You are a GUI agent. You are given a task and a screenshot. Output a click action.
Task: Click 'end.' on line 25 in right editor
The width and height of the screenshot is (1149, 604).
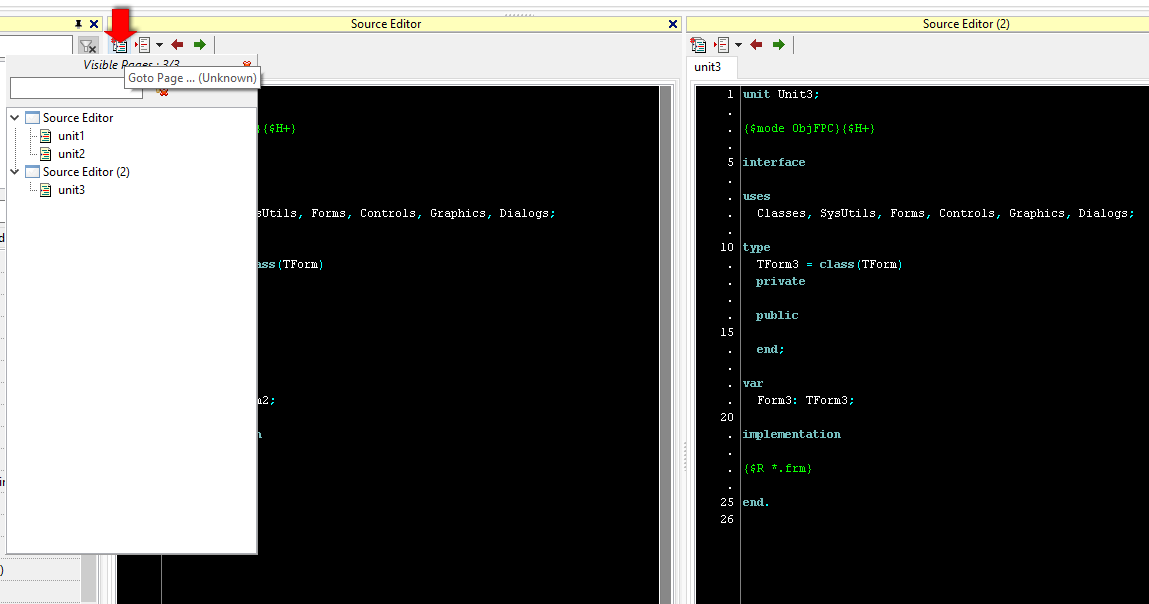[755, 502]
